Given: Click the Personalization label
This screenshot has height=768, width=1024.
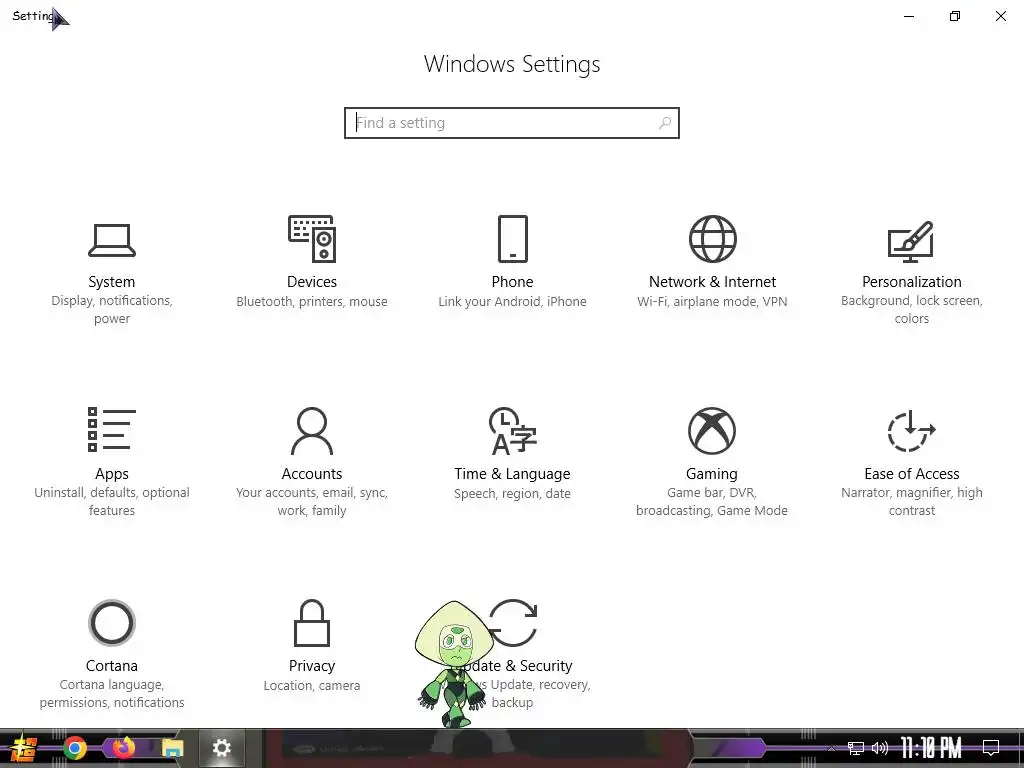Looking at the screenshot, I should click(x=912, y=281).
